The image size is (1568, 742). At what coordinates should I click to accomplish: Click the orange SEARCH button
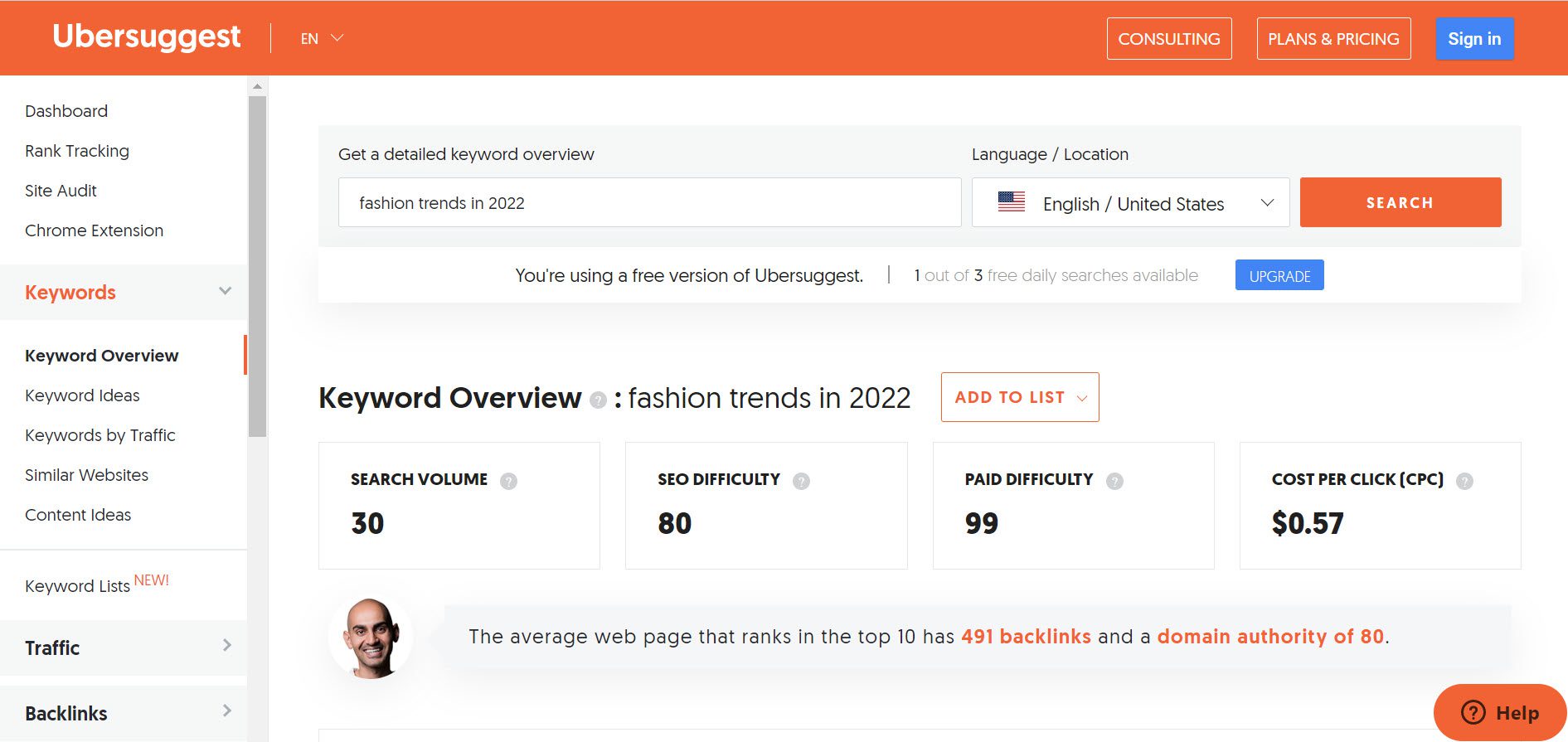[1401, 202]
